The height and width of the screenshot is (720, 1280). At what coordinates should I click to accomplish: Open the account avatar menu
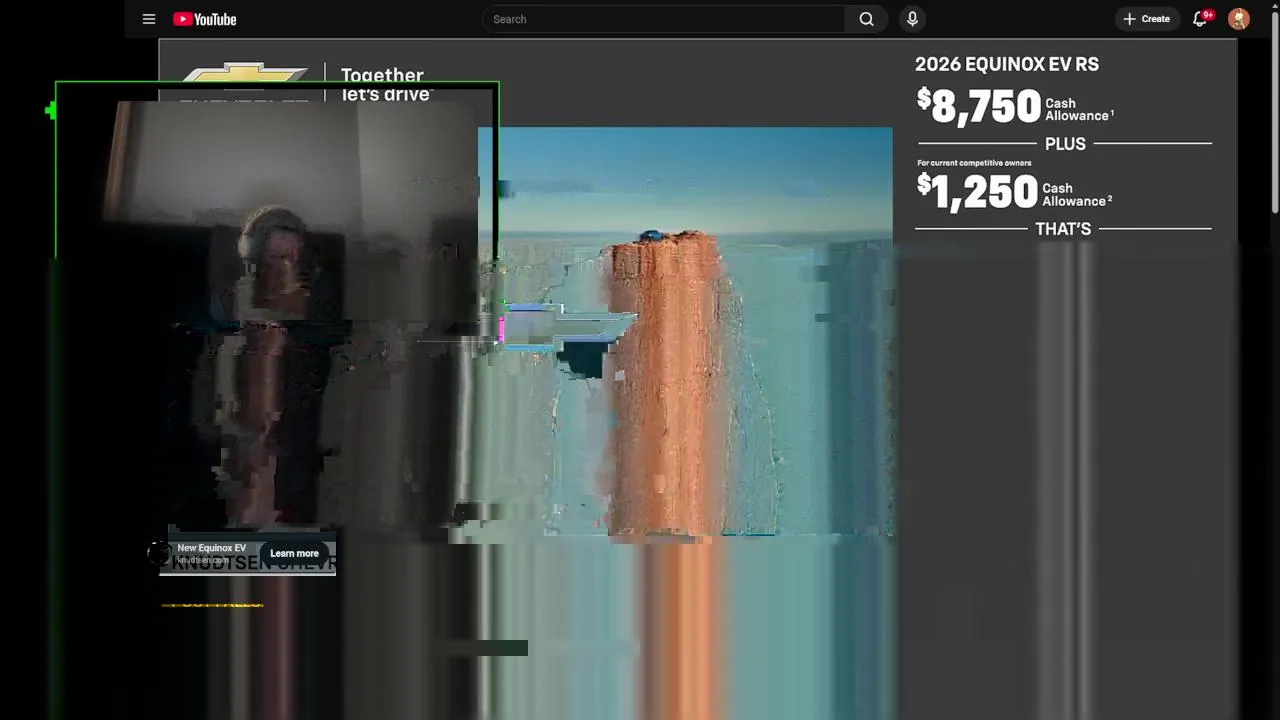tap(1239, 19)
